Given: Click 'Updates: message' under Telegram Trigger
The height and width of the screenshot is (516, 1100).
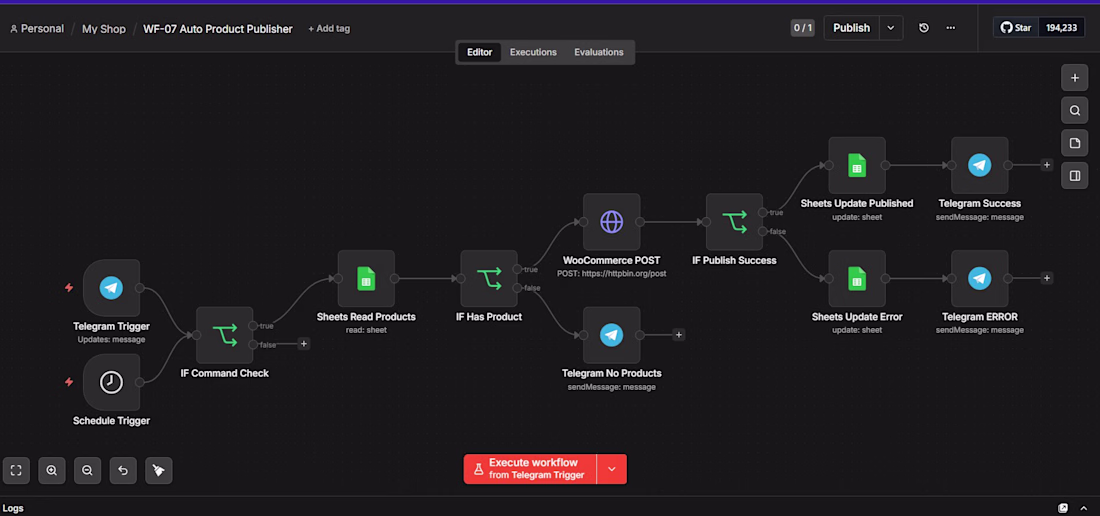Looking at the screenshot, I should point(112,339).
